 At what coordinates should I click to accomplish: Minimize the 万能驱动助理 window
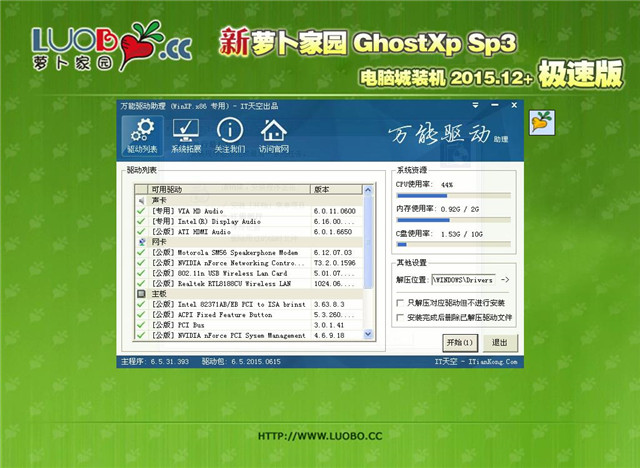[x=495, y=105]
